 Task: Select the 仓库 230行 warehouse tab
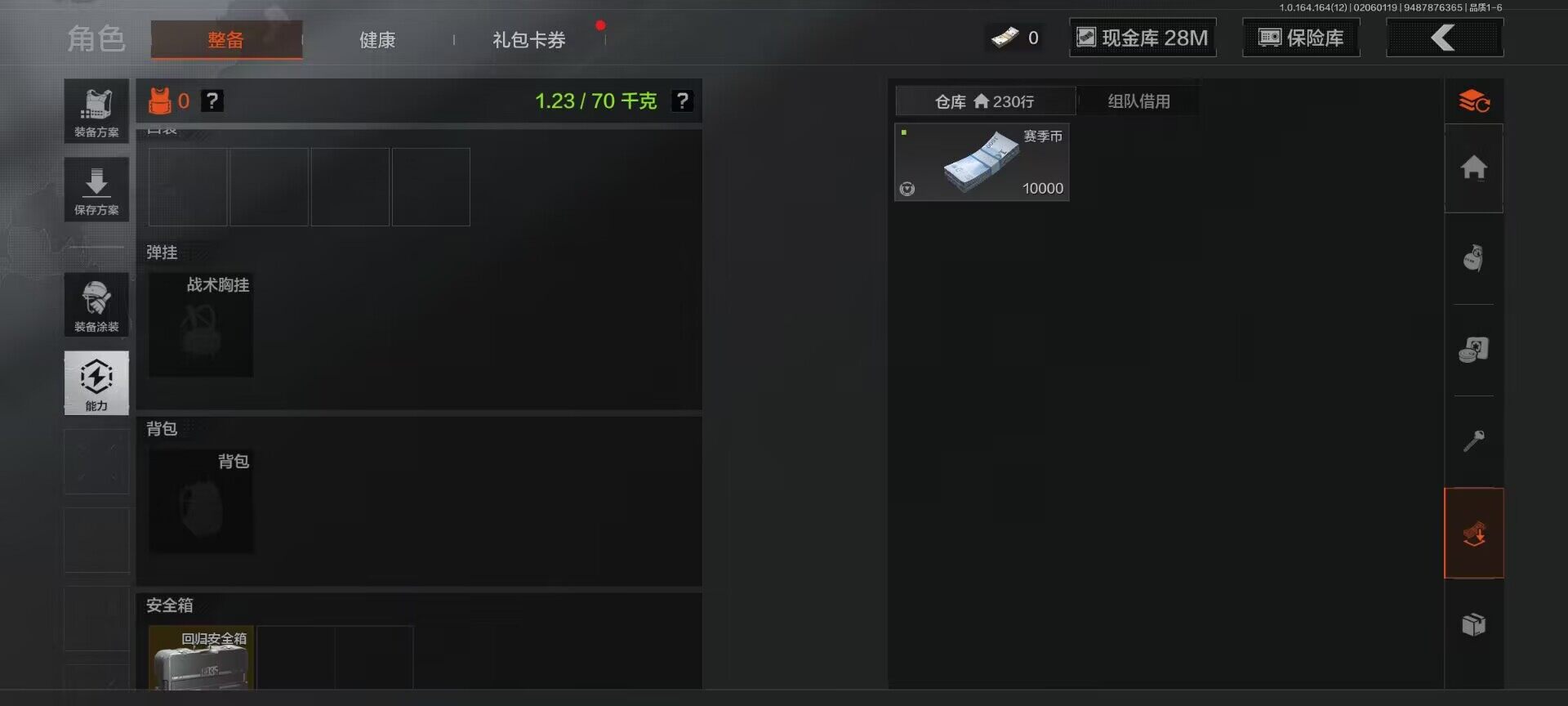point(985,101)
